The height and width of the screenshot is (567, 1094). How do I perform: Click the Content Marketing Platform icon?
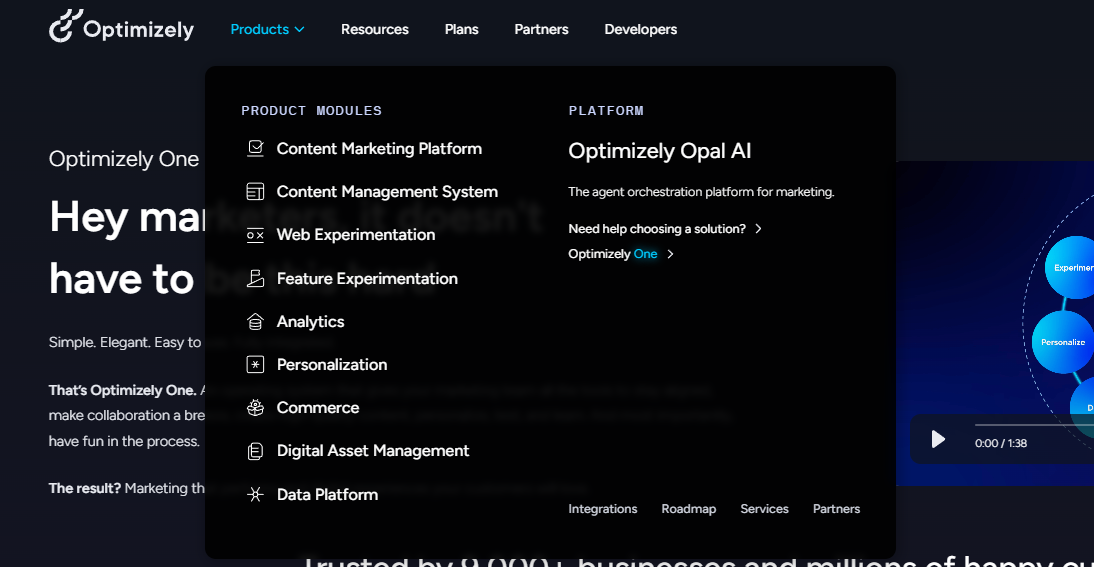pyautogui.click(x=255, y=149)
